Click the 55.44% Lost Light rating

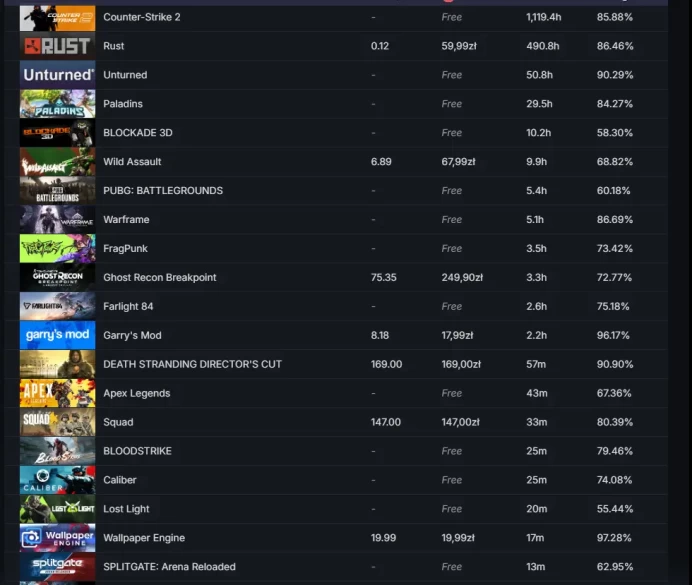[615, 509]
